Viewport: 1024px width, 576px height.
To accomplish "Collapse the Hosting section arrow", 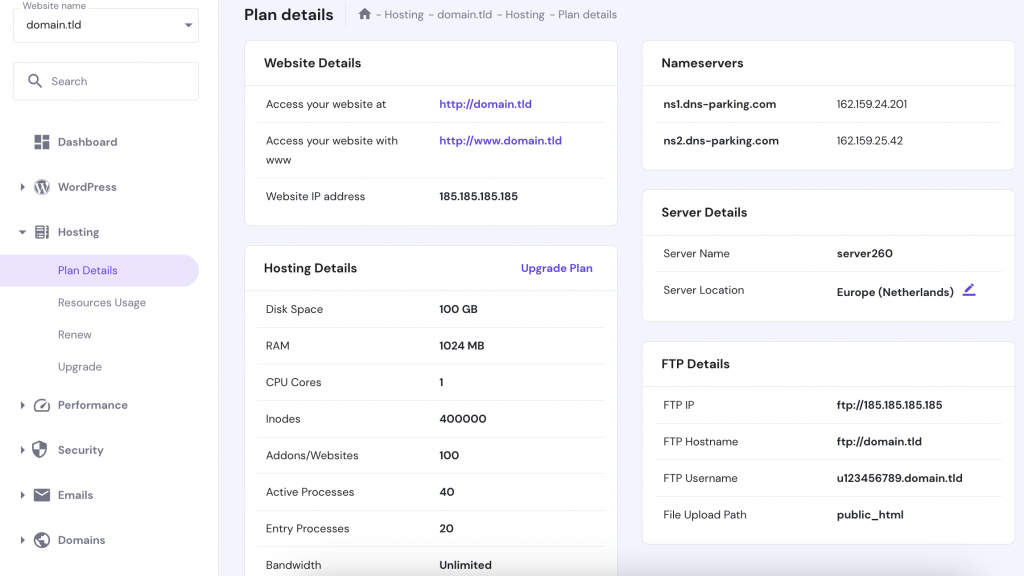I will [22, 232].
